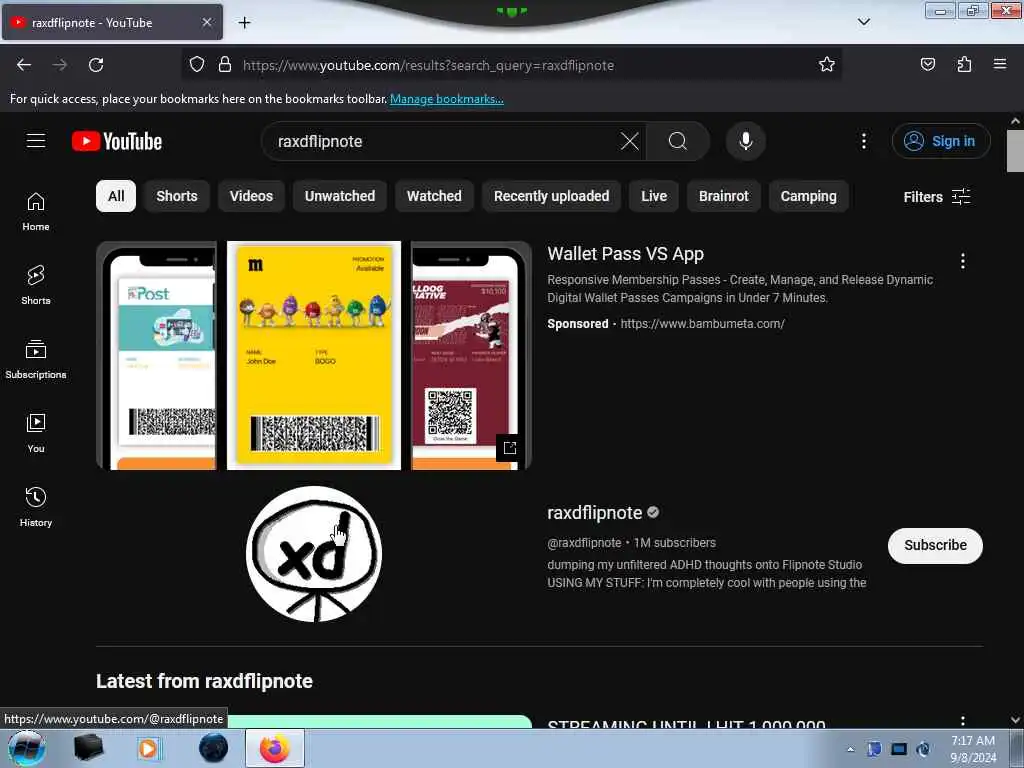
Task: Open the Wallet Pass ad options menu
Action: point(963,261)
